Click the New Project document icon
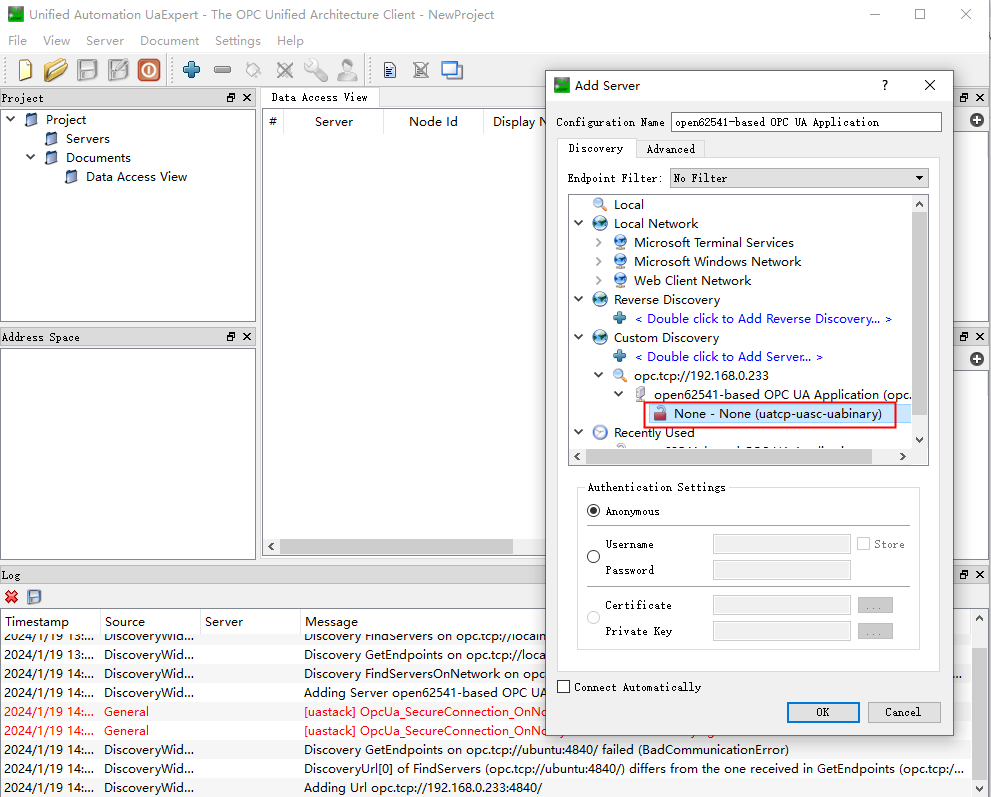Image resolution: width=991 pixels, height=797 pixels. 26,70
